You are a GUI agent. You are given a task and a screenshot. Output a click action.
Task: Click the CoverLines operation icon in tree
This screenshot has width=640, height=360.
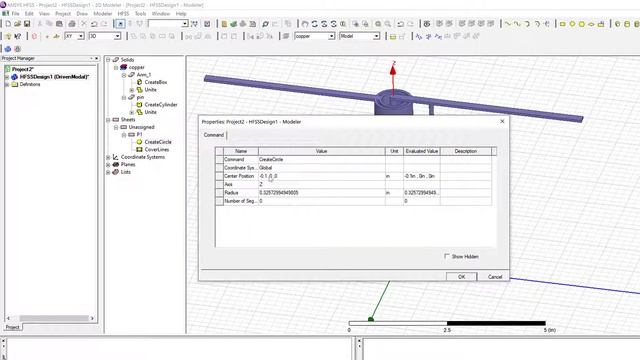pos(139,149)
